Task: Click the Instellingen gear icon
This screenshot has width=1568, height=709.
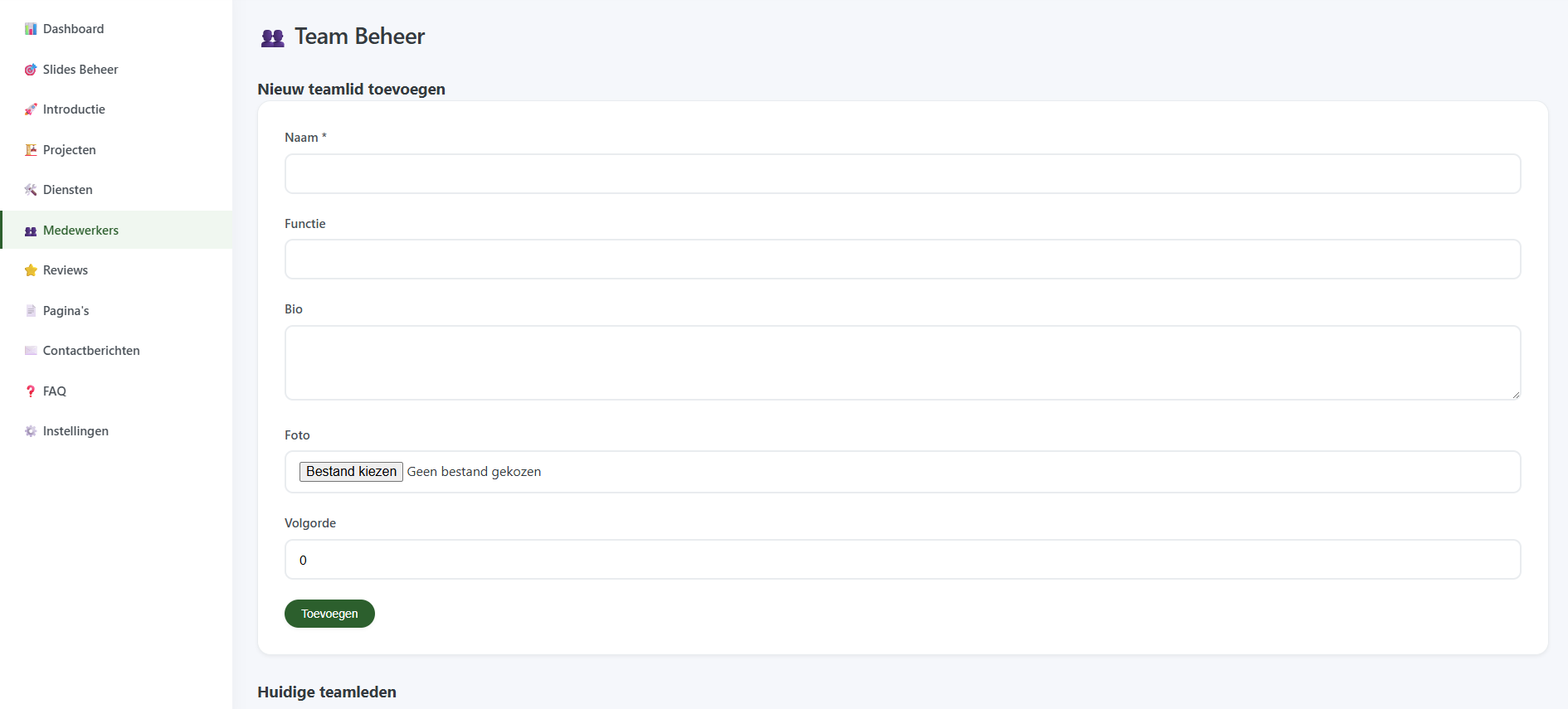Action: (31, 431)
